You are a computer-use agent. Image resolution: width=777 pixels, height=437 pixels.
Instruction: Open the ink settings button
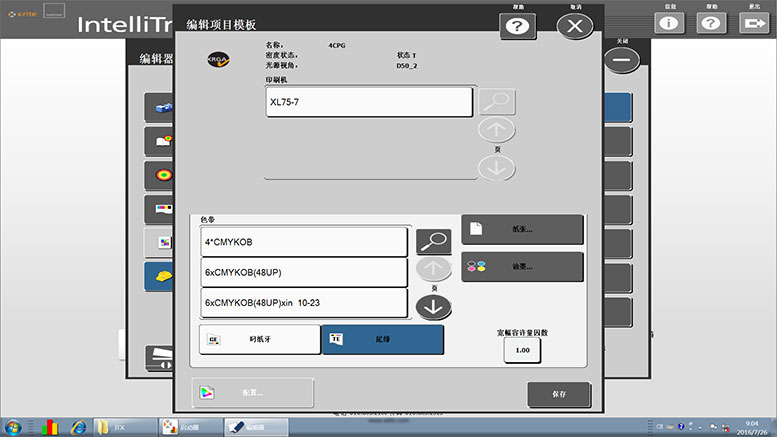522,267
